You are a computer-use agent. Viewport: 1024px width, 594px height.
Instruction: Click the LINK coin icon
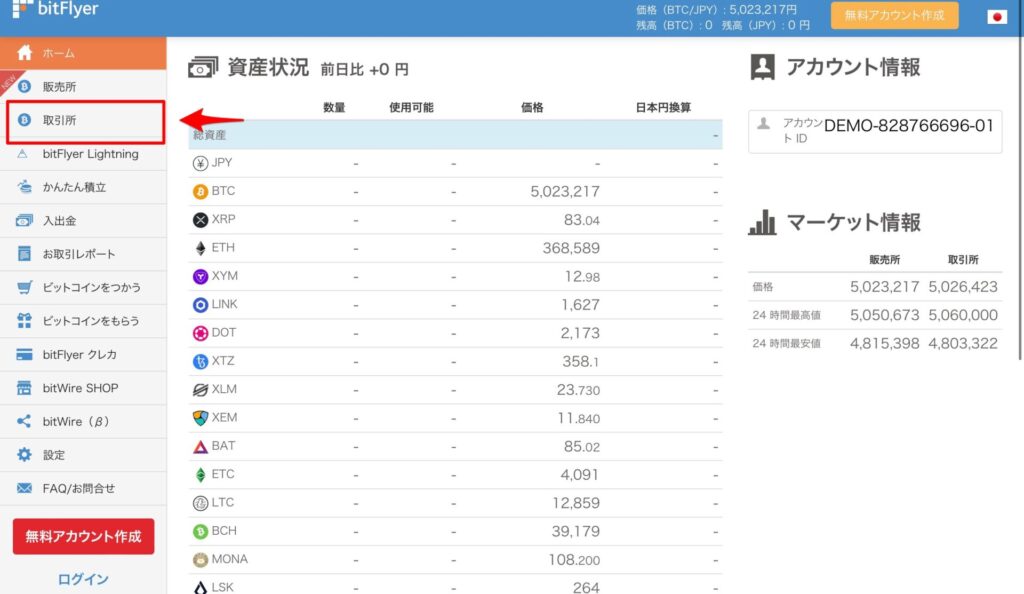click(x=200, y=305)
